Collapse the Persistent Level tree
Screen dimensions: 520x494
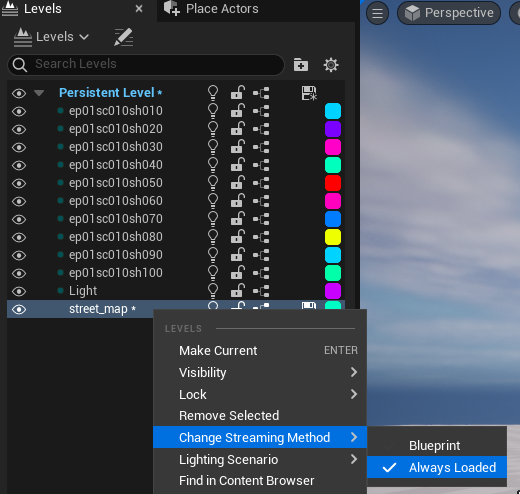point(39,93)
